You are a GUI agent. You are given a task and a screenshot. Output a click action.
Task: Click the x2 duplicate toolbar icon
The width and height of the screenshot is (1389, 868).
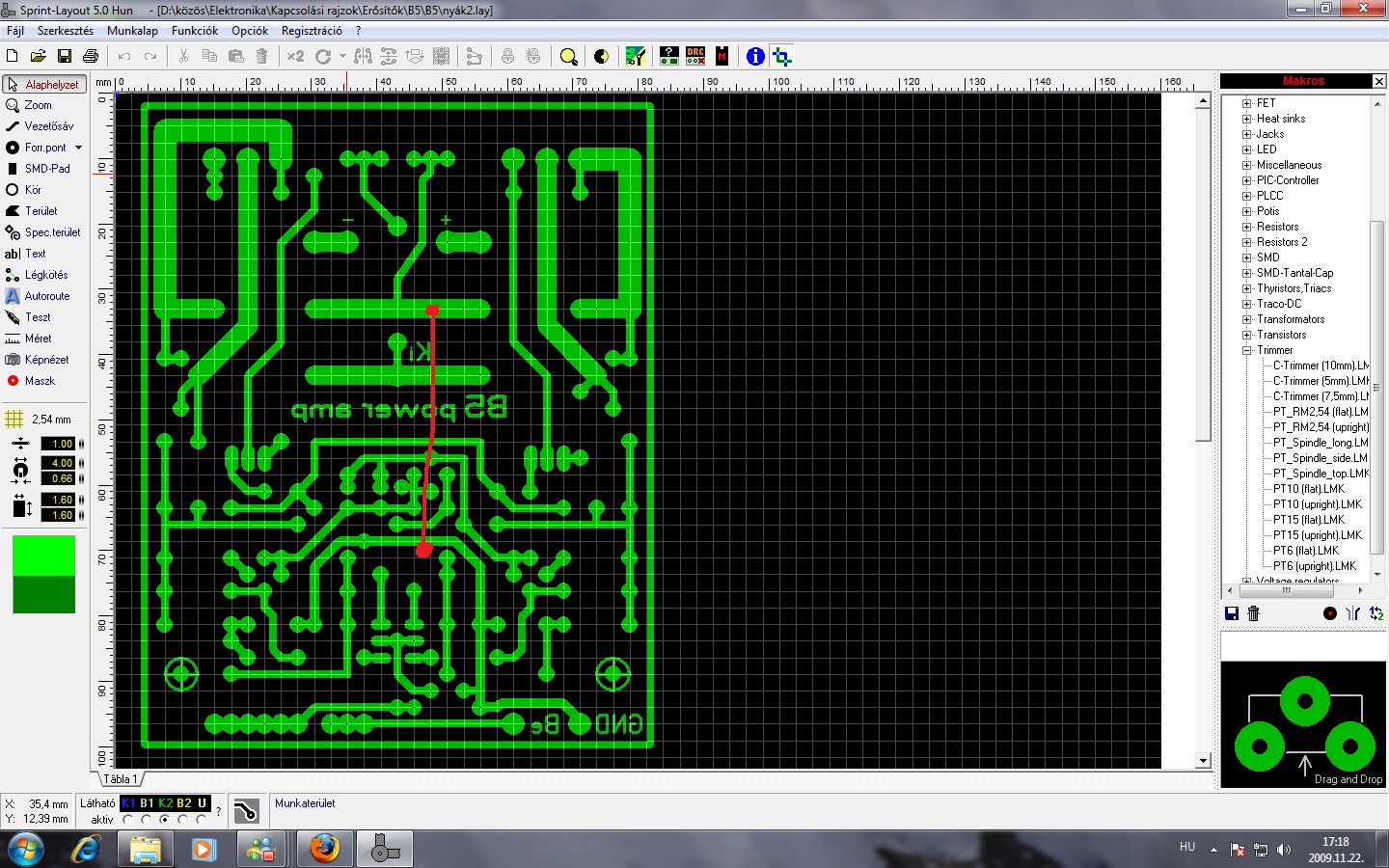295,56
